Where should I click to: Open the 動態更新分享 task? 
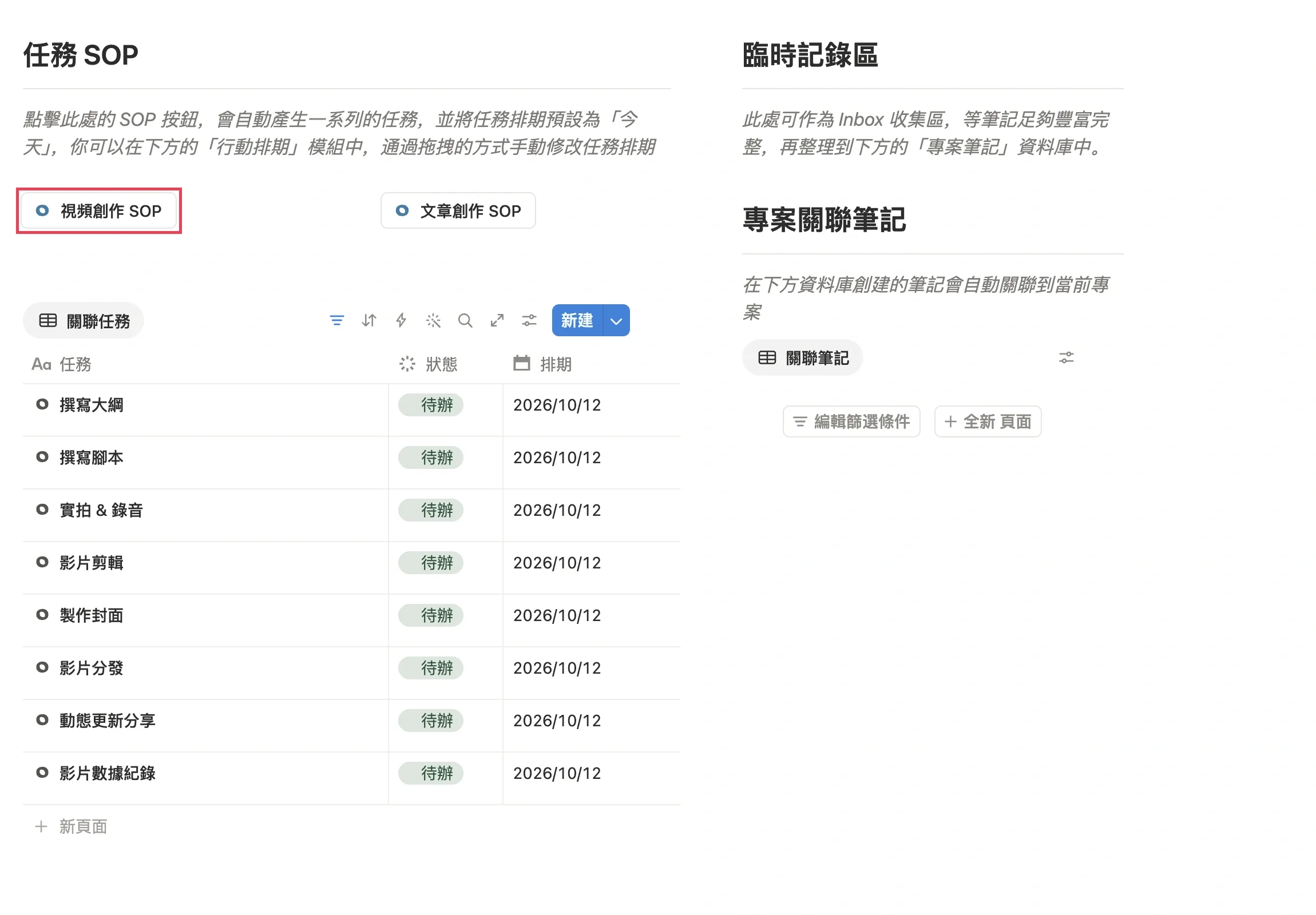coord(107,720)
